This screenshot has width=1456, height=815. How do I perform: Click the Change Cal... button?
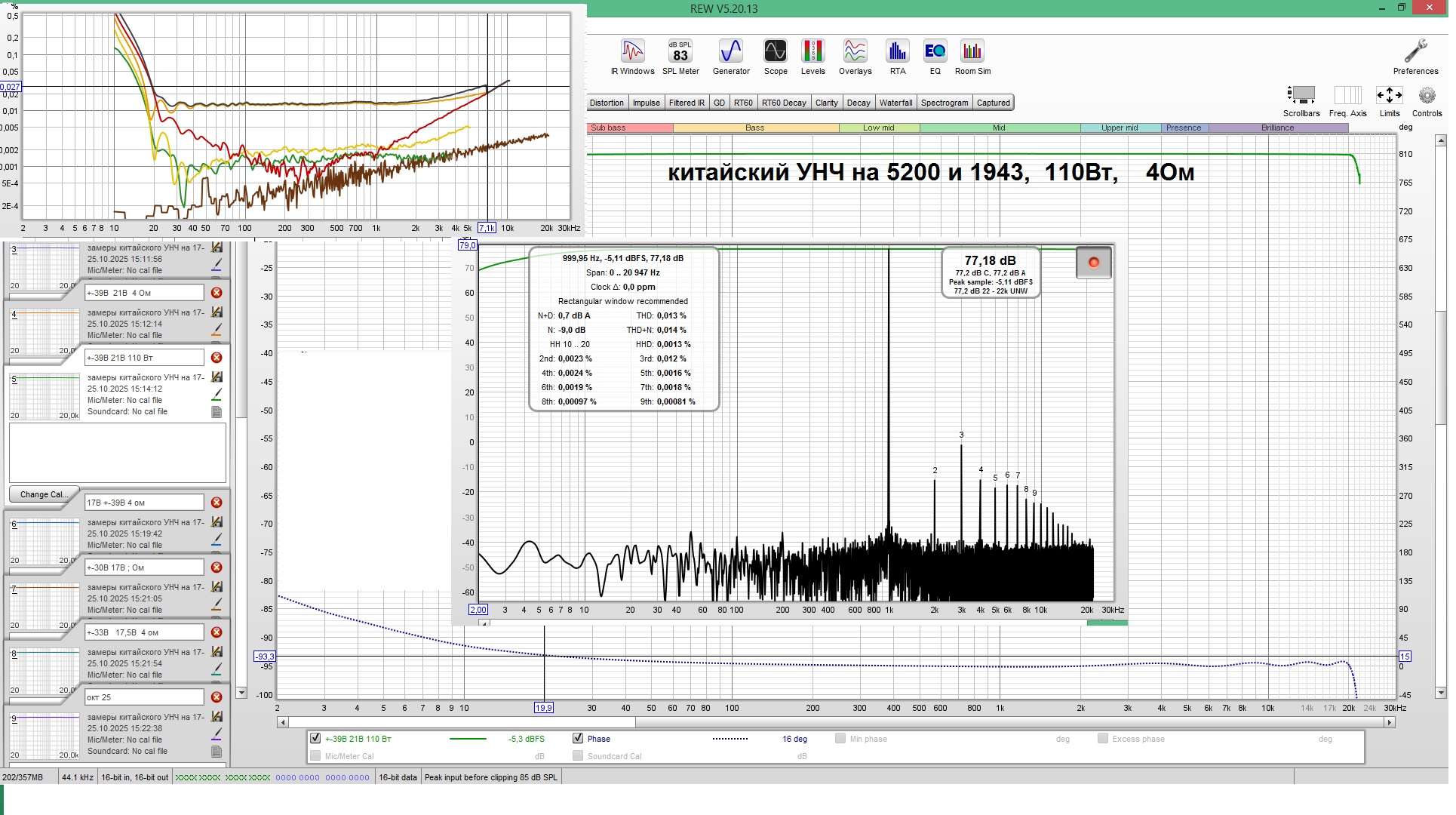(x=44, y=494)
